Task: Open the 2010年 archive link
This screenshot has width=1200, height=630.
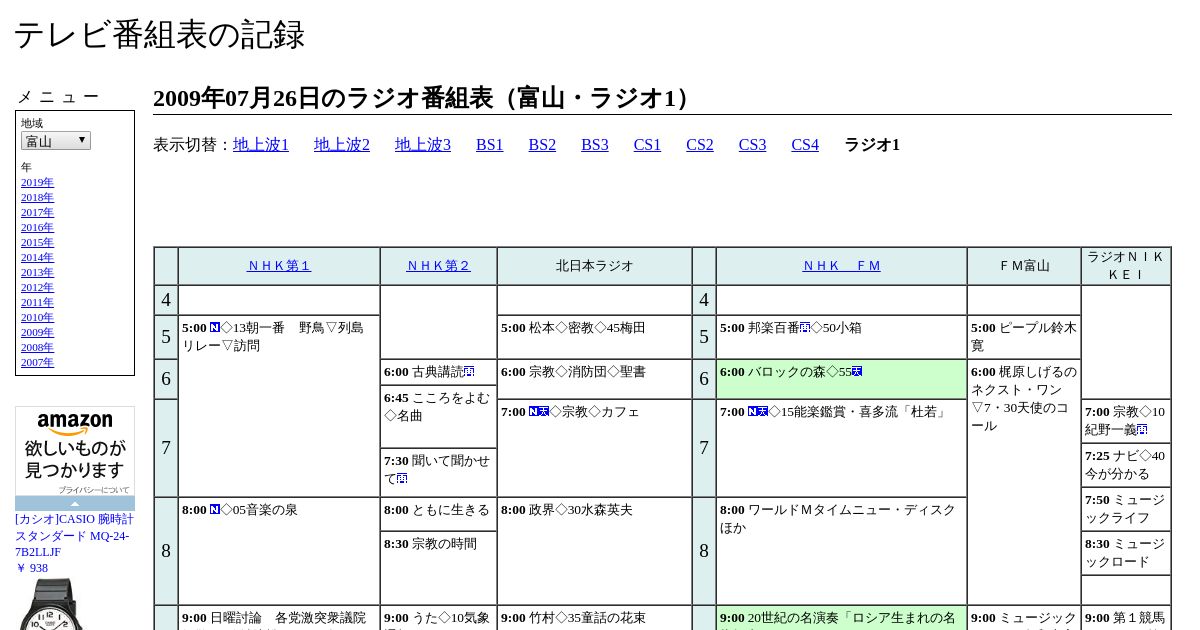Action: tap(37, 318)
